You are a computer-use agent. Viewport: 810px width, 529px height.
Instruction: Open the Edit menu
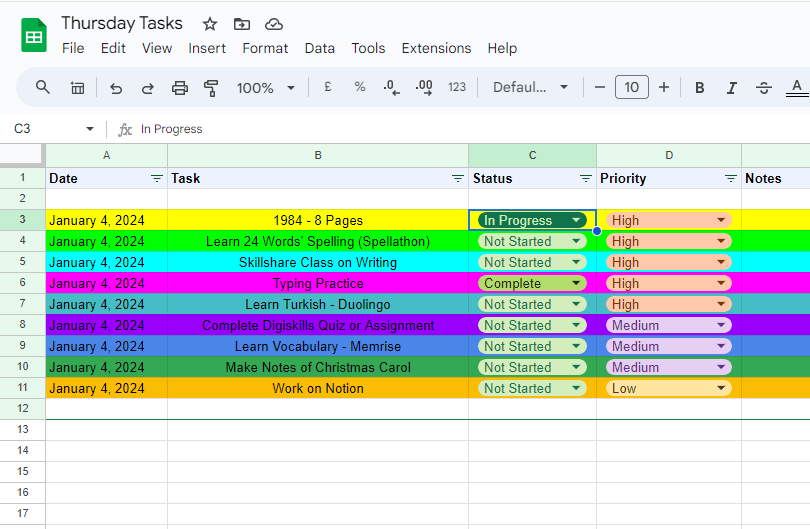point(113,48)
